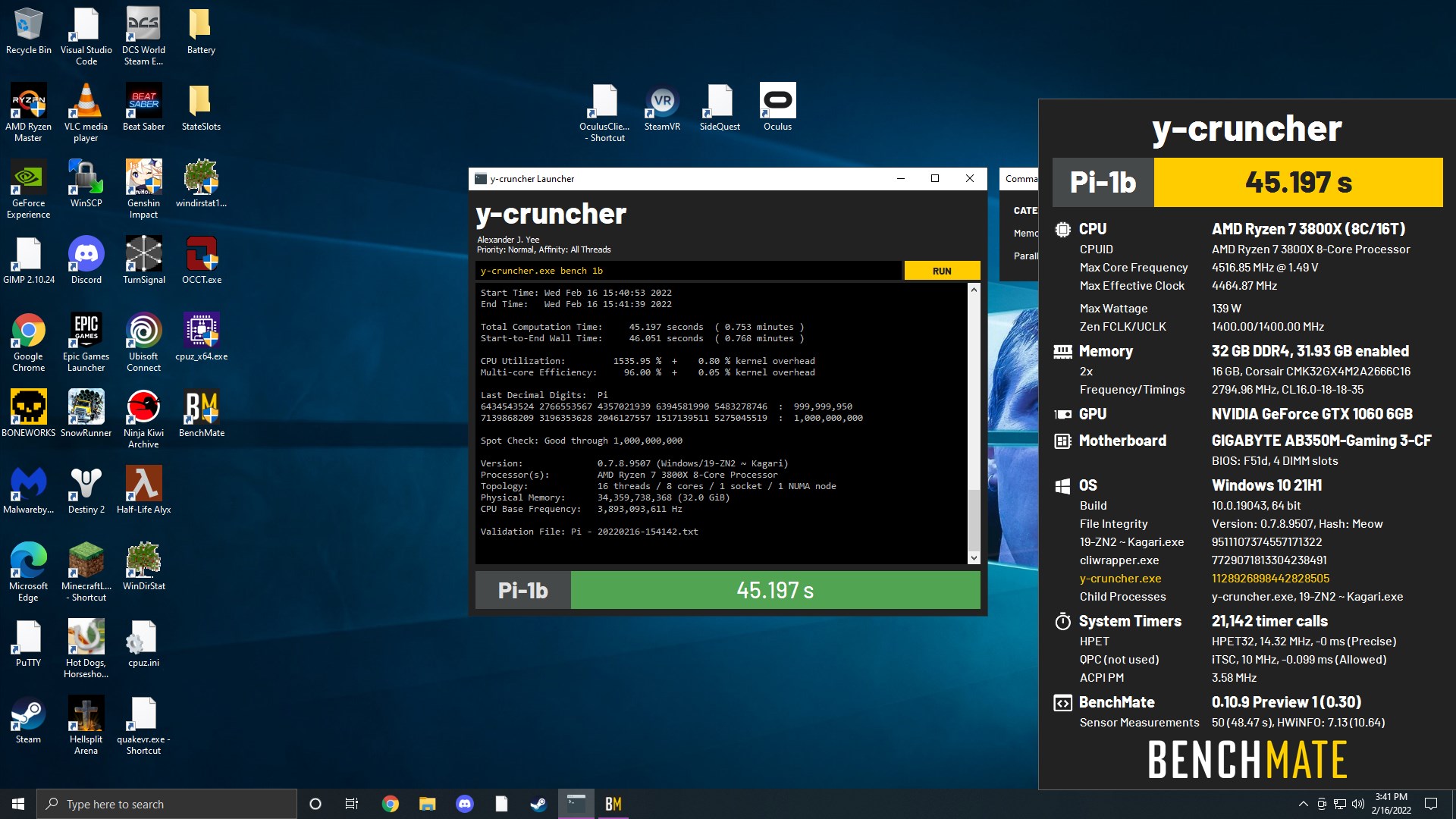
Task: Open SideQuest desktop shortcut
Action: click(x=720, y=108)
